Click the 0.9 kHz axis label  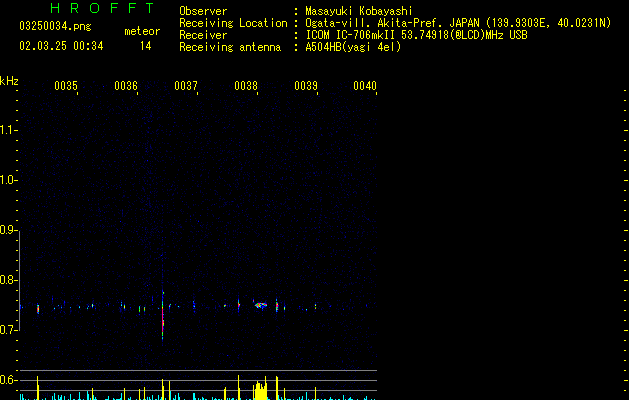(x=7, y=230)
